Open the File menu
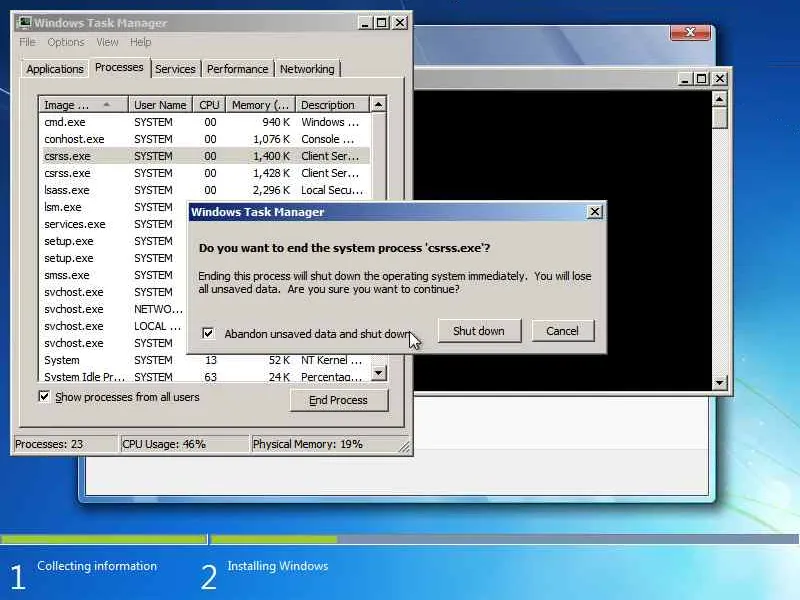Screen dimensions: 800x600 [x=28, y=42]
